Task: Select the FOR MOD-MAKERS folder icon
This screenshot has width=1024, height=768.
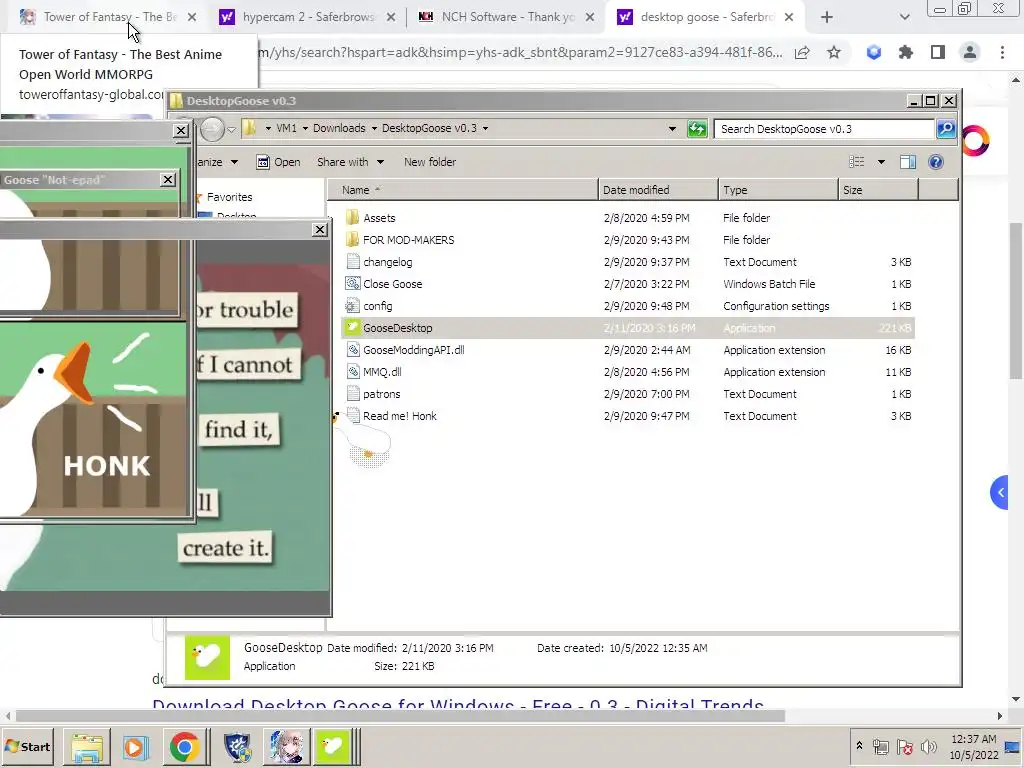Action: pos(353,240)
